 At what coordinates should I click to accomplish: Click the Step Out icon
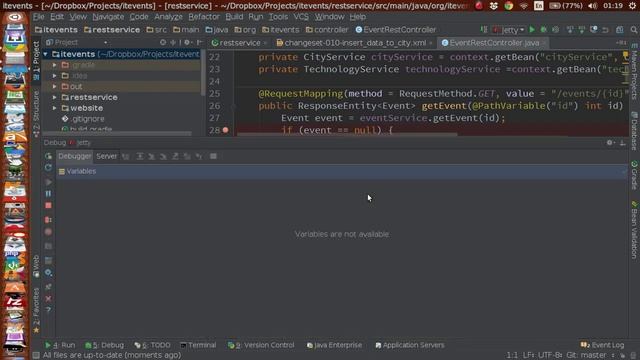coord(175,156)
